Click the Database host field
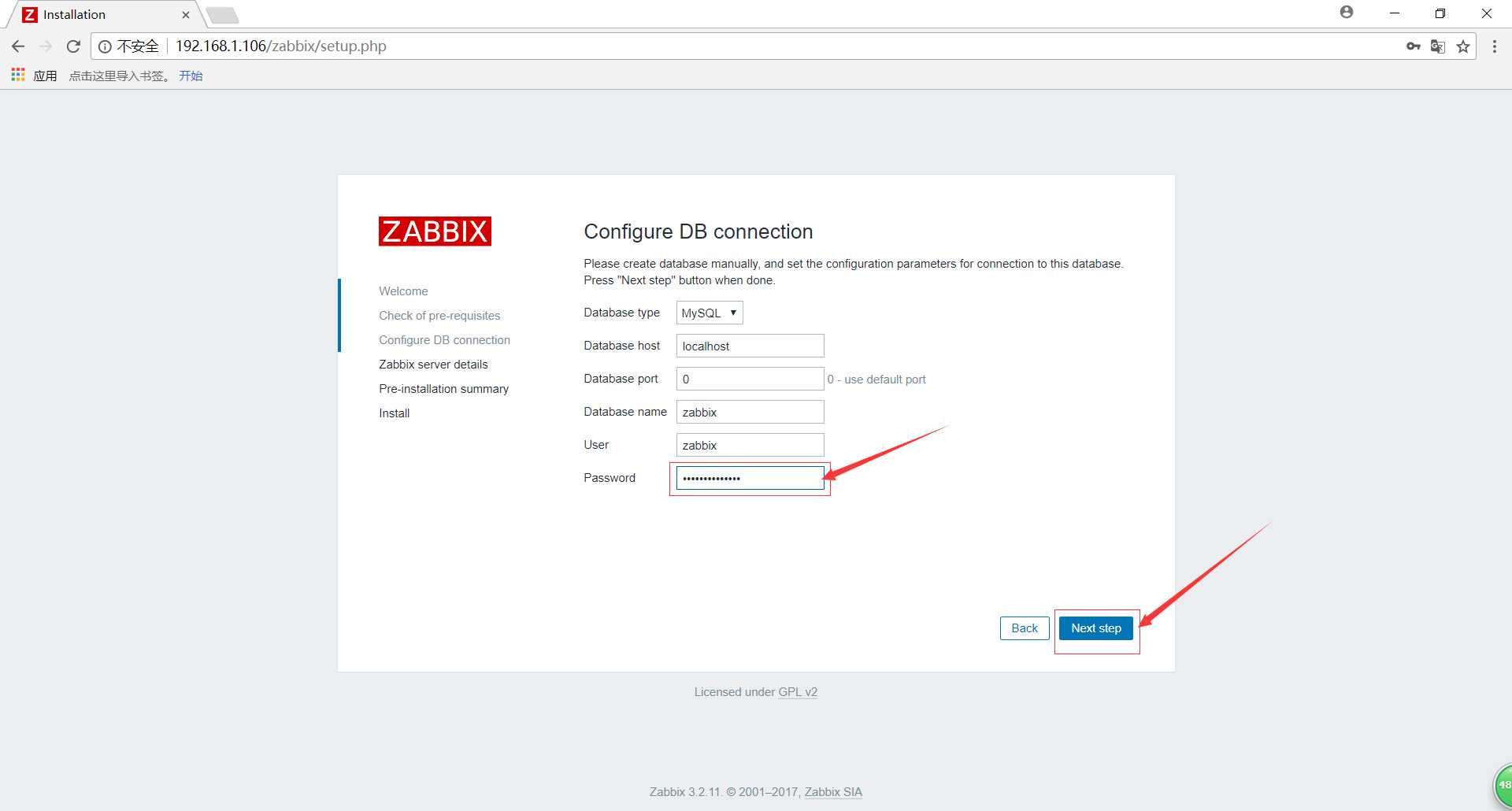1512x811 pixels. (750, 346)
